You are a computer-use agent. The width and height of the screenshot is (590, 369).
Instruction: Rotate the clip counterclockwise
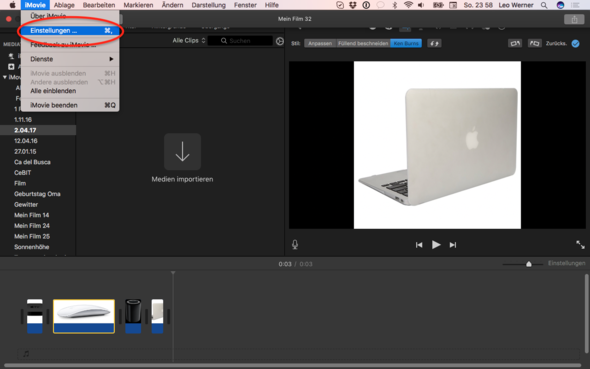tap(515, 44)
